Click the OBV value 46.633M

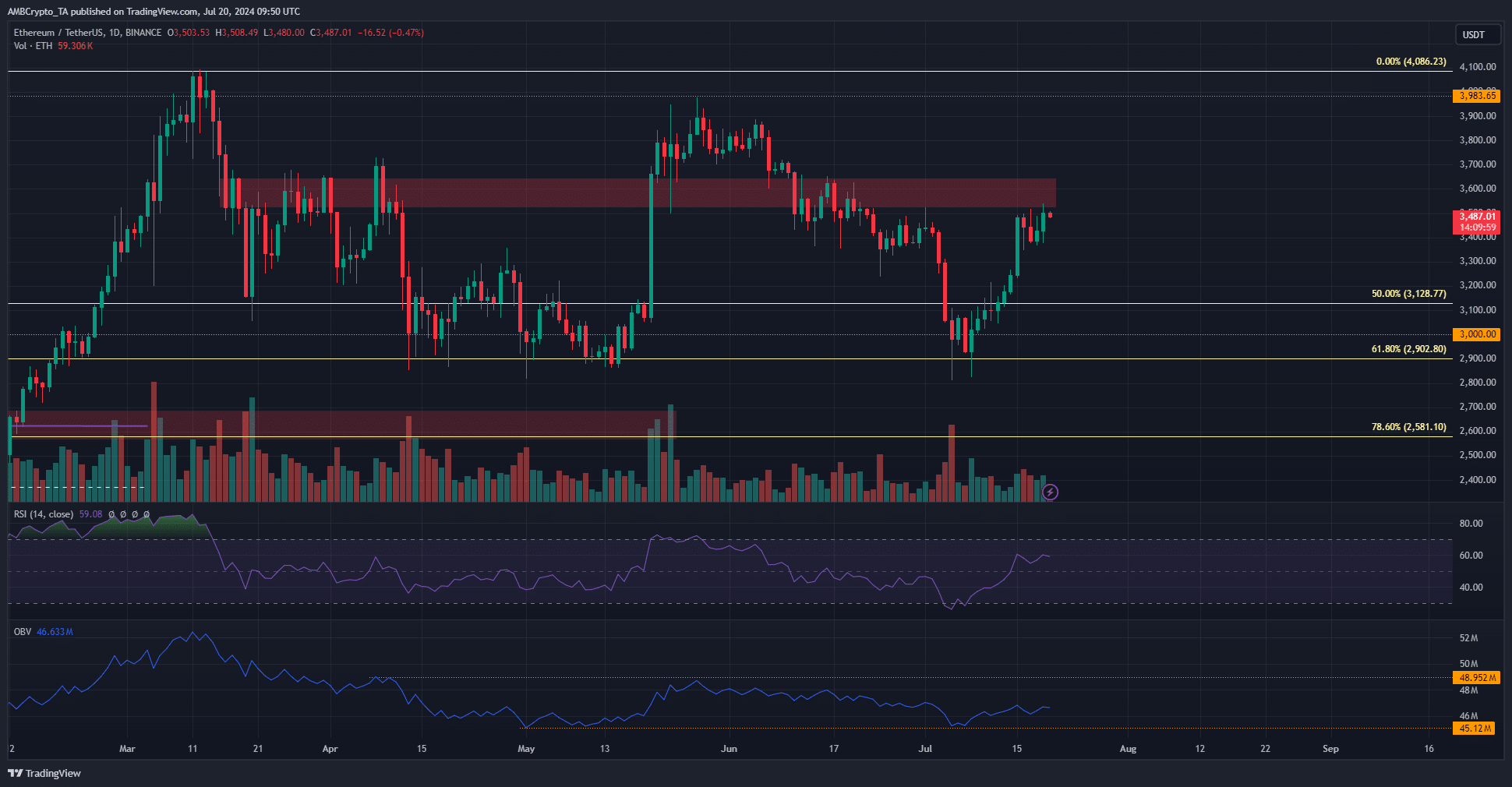click(55, 632)
